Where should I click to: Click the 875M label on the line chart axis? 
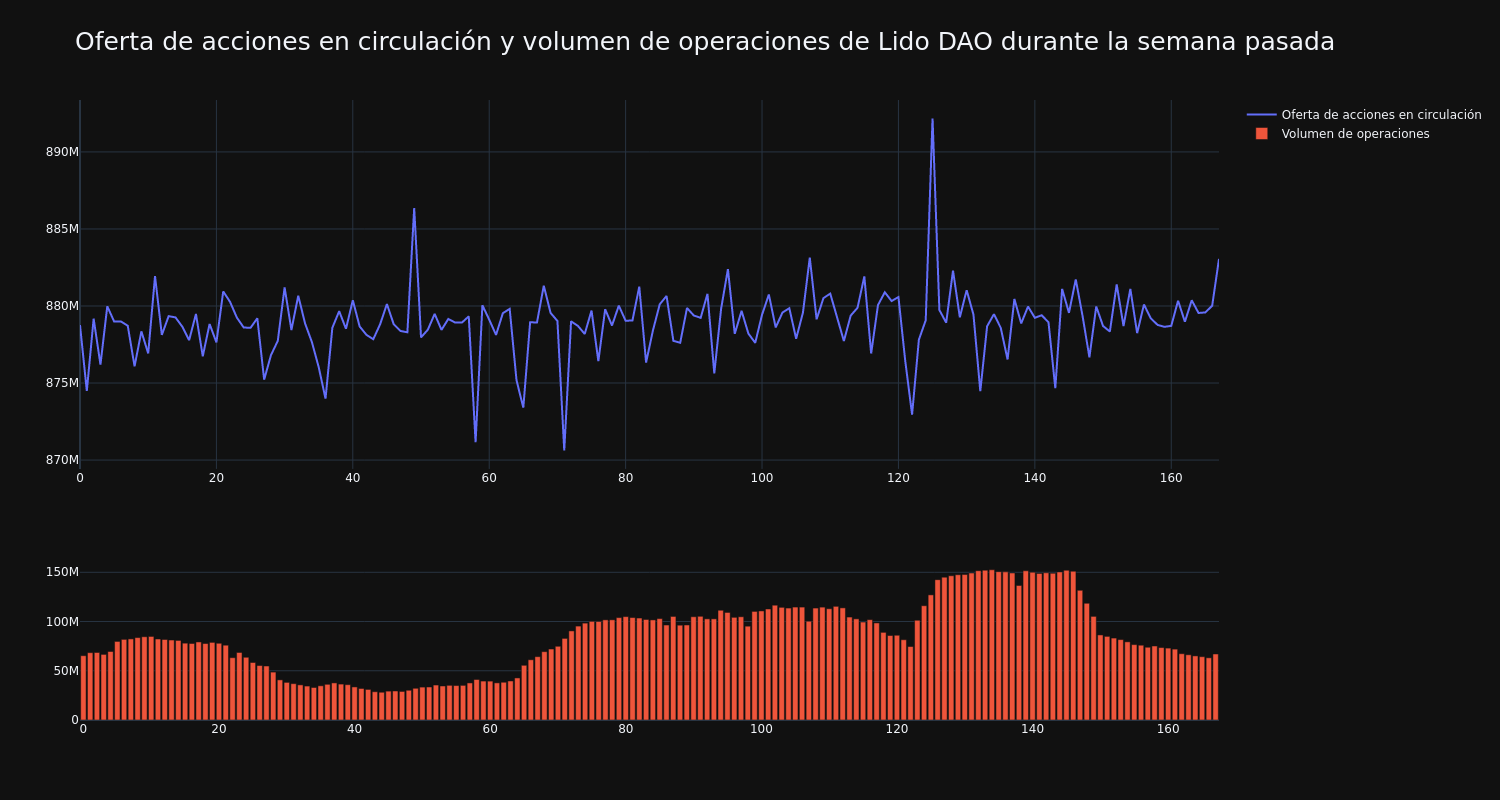(62, 383)
